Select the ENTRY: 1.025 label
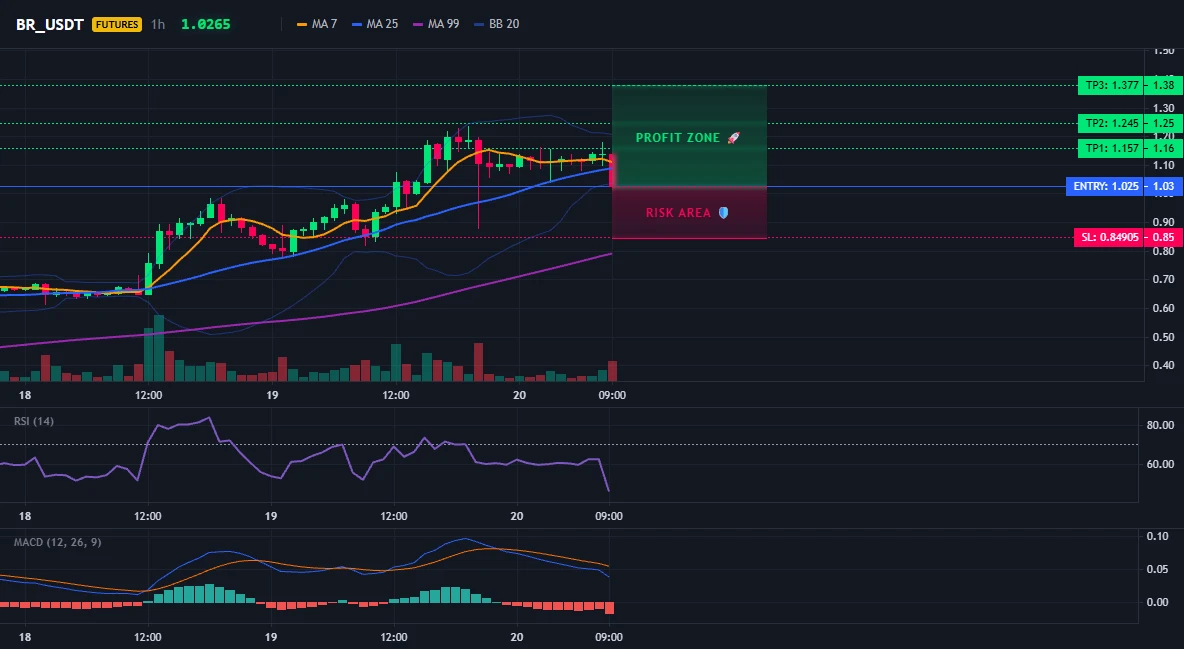1184x649 pixels. click(1105, 186)
